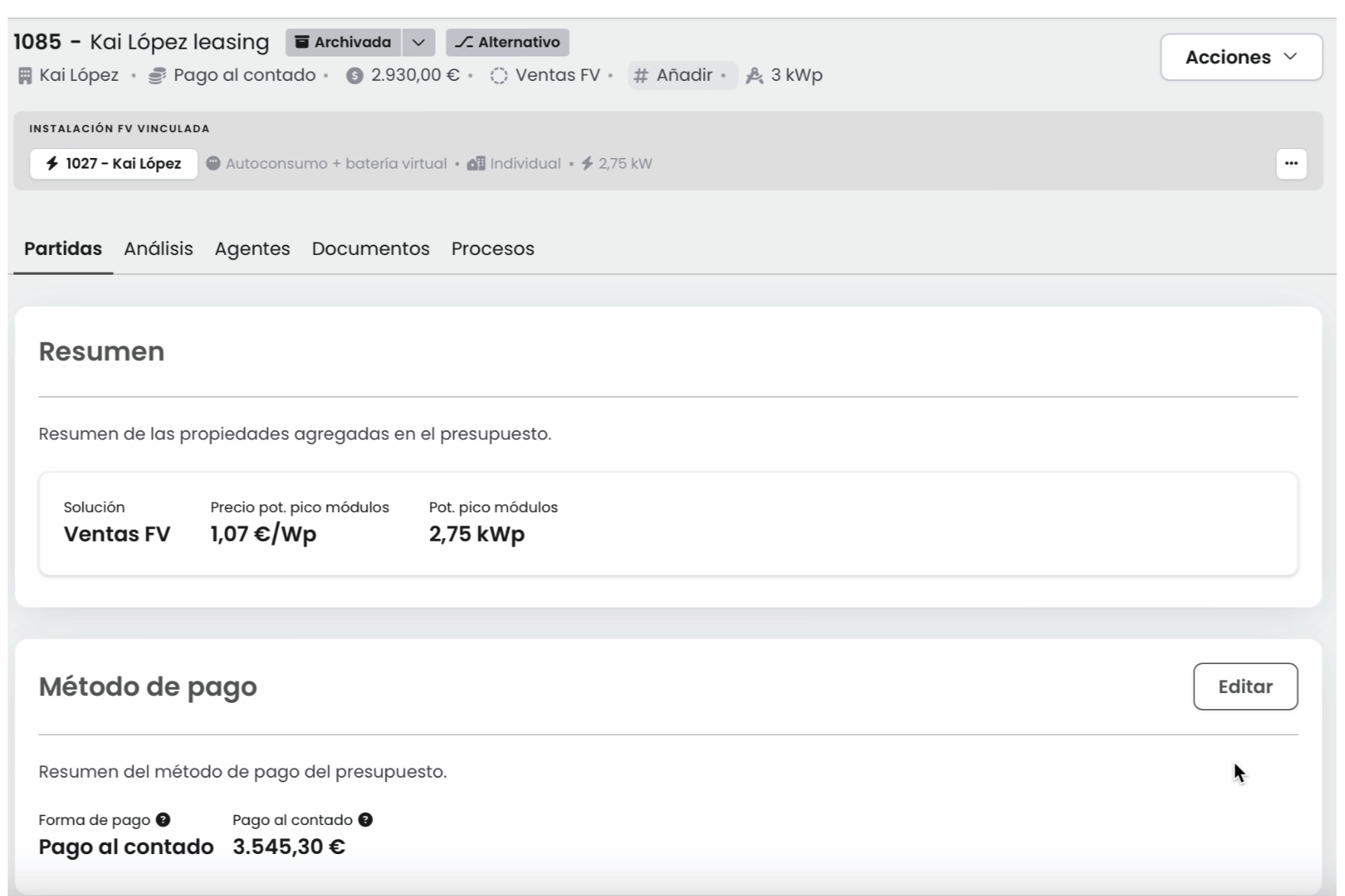This screenshot has height=896, width=1345.
Task: Click the 2.930,00 € amount in header
Action: 415,76
